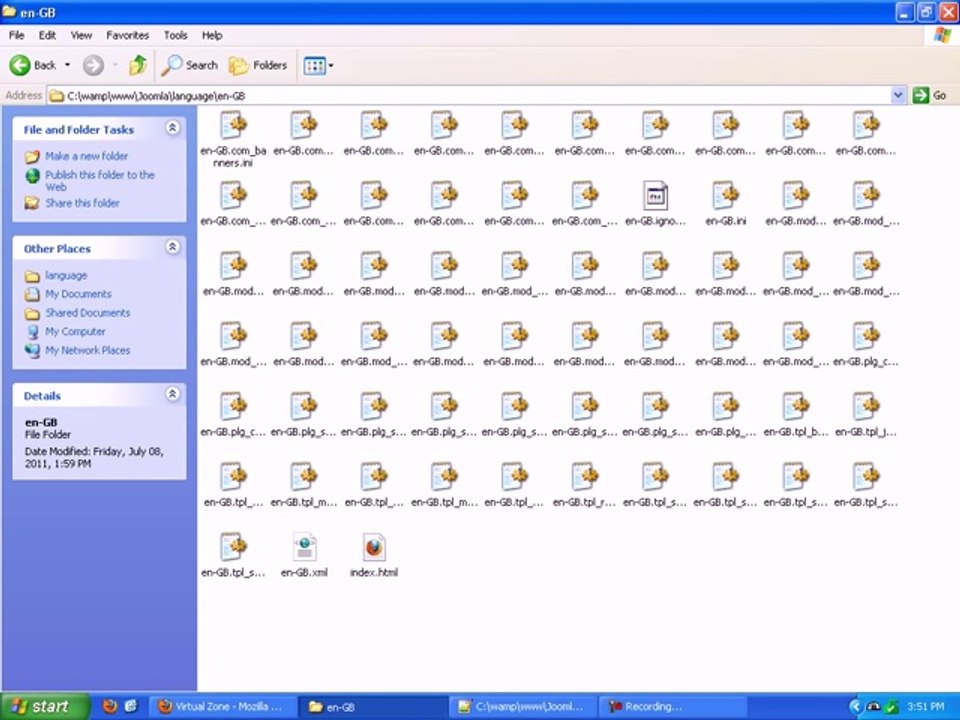
Task: Open the Favorites menu
Action: (x=127, y=36)
